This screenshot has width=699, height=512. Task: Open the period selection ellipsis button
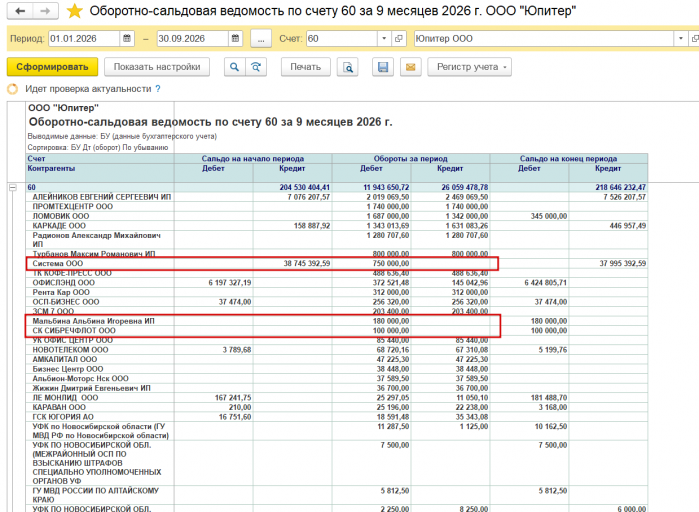coord(261,39)
